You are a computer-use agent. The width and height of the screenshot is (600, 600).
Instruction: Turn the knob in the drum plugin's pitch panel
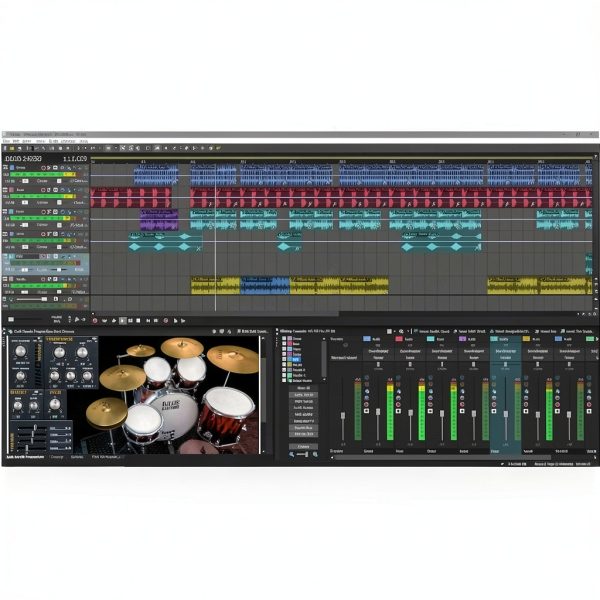pyautogui.click(x=55, y=404)
